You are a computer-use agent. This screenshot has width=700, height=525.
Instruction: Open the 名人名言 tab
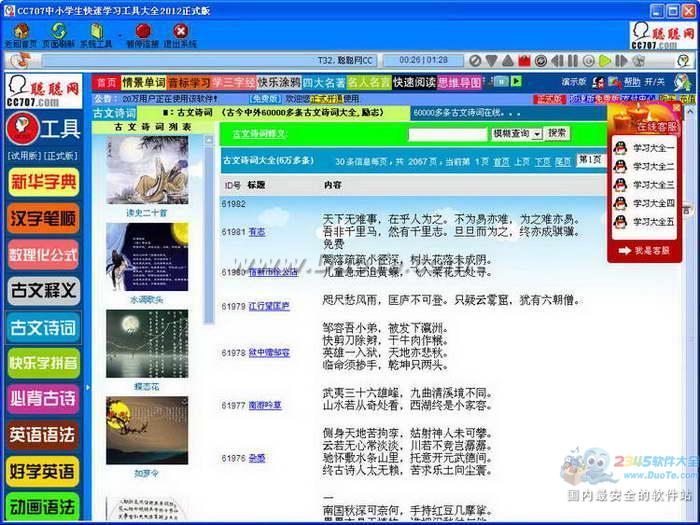369,82
